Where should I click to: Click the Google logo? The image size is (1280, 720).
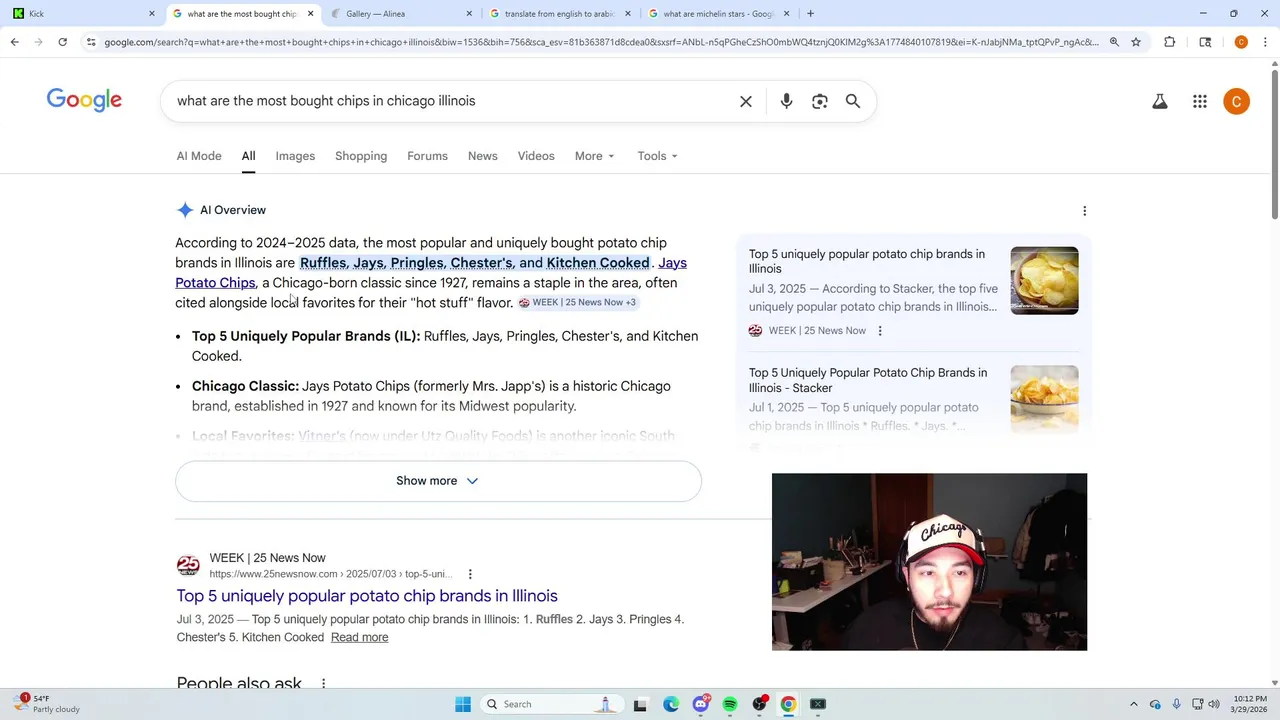pyautogui.click(x=84, y=100)
